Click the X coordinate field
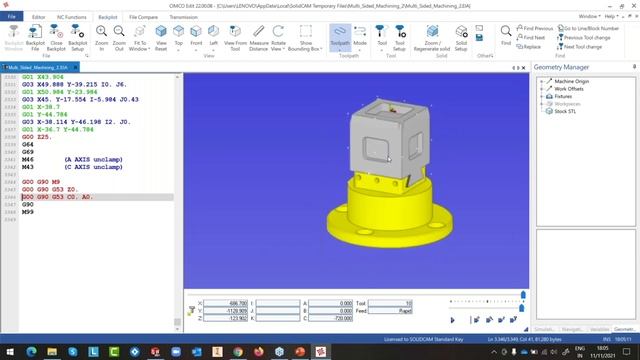640x360 pixels. pos(225,303)
